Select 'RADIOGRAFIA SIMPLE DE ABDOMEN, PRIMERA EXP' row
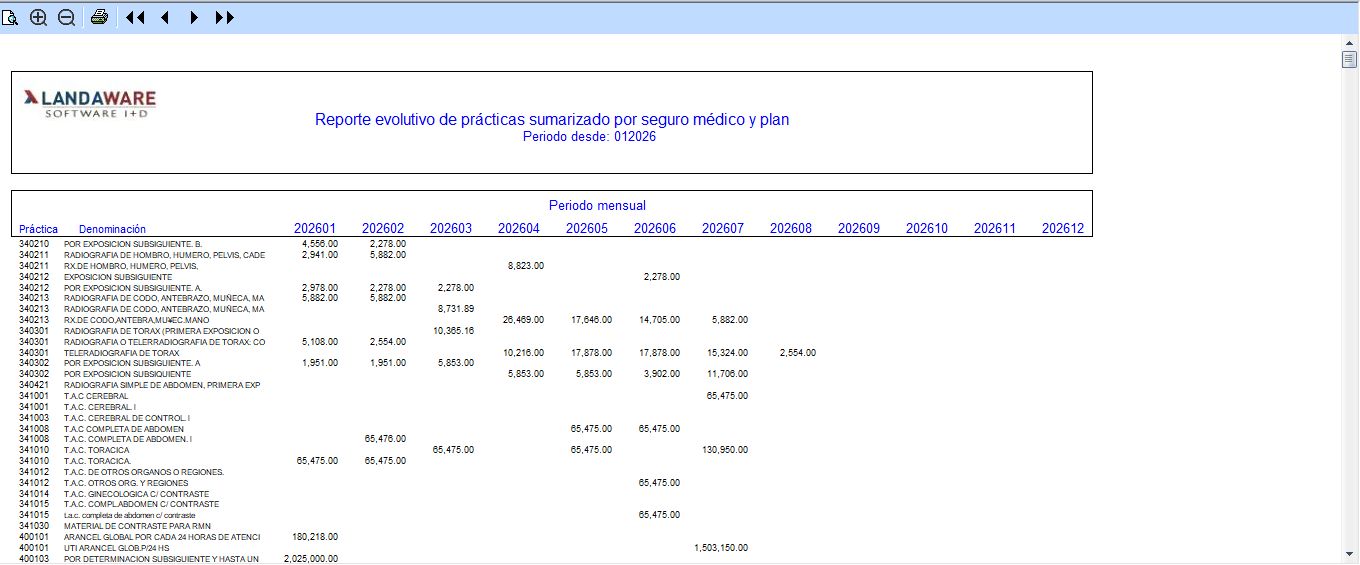The height and width of the screenshot is (565, 1360). coord(162,387)
